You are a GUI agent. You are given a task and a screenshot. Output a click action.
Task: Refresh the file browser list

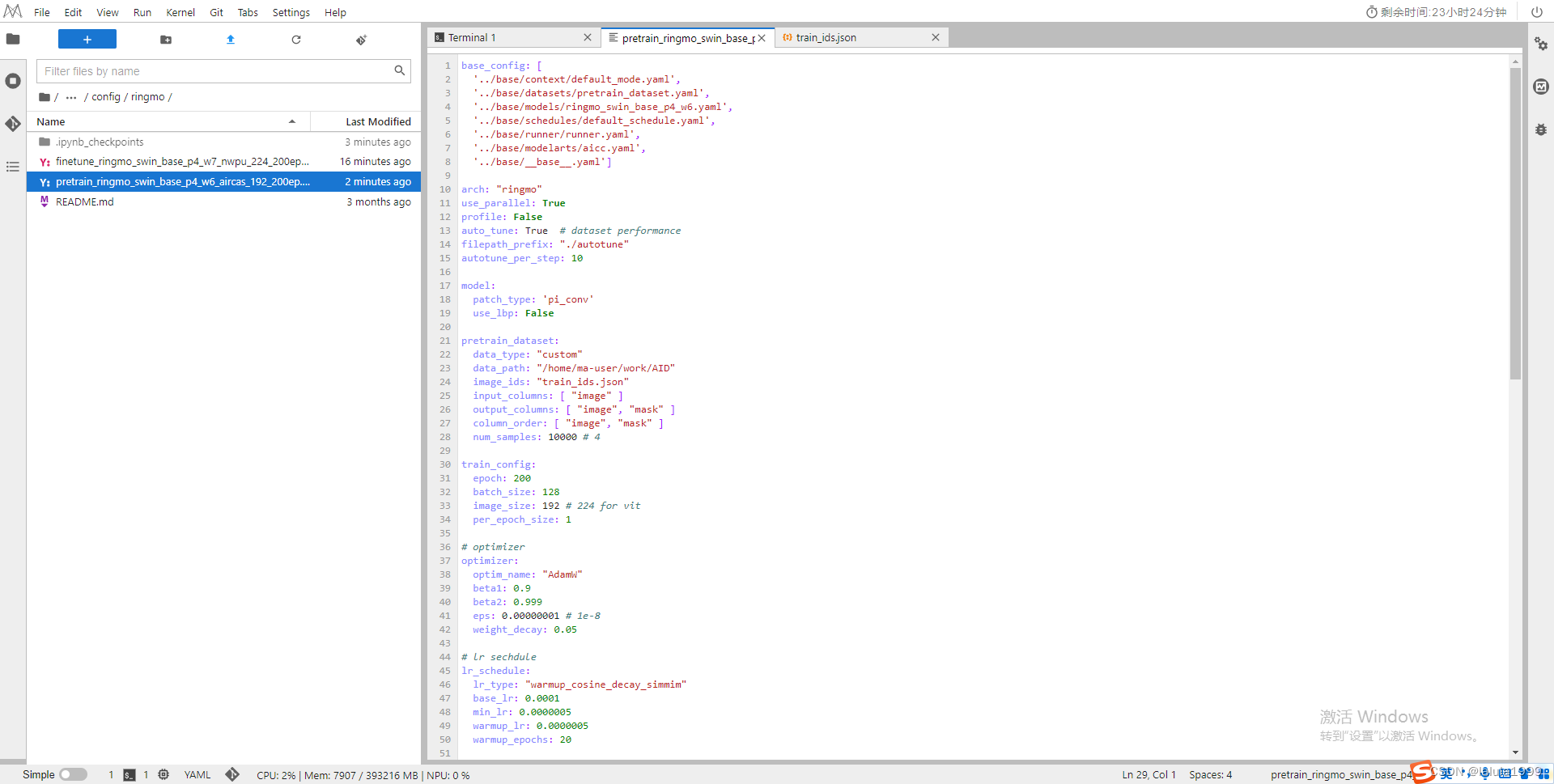tap(296, 40)
